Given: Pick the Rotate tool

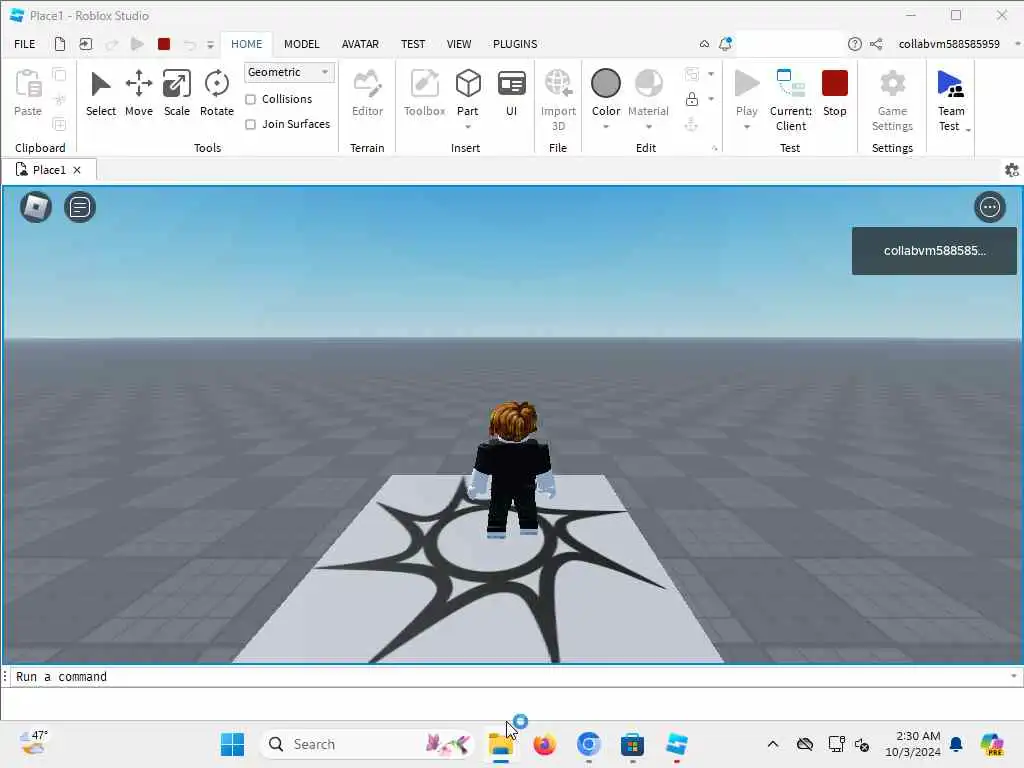Looking at the screenshot, I should tap(217, 93).
